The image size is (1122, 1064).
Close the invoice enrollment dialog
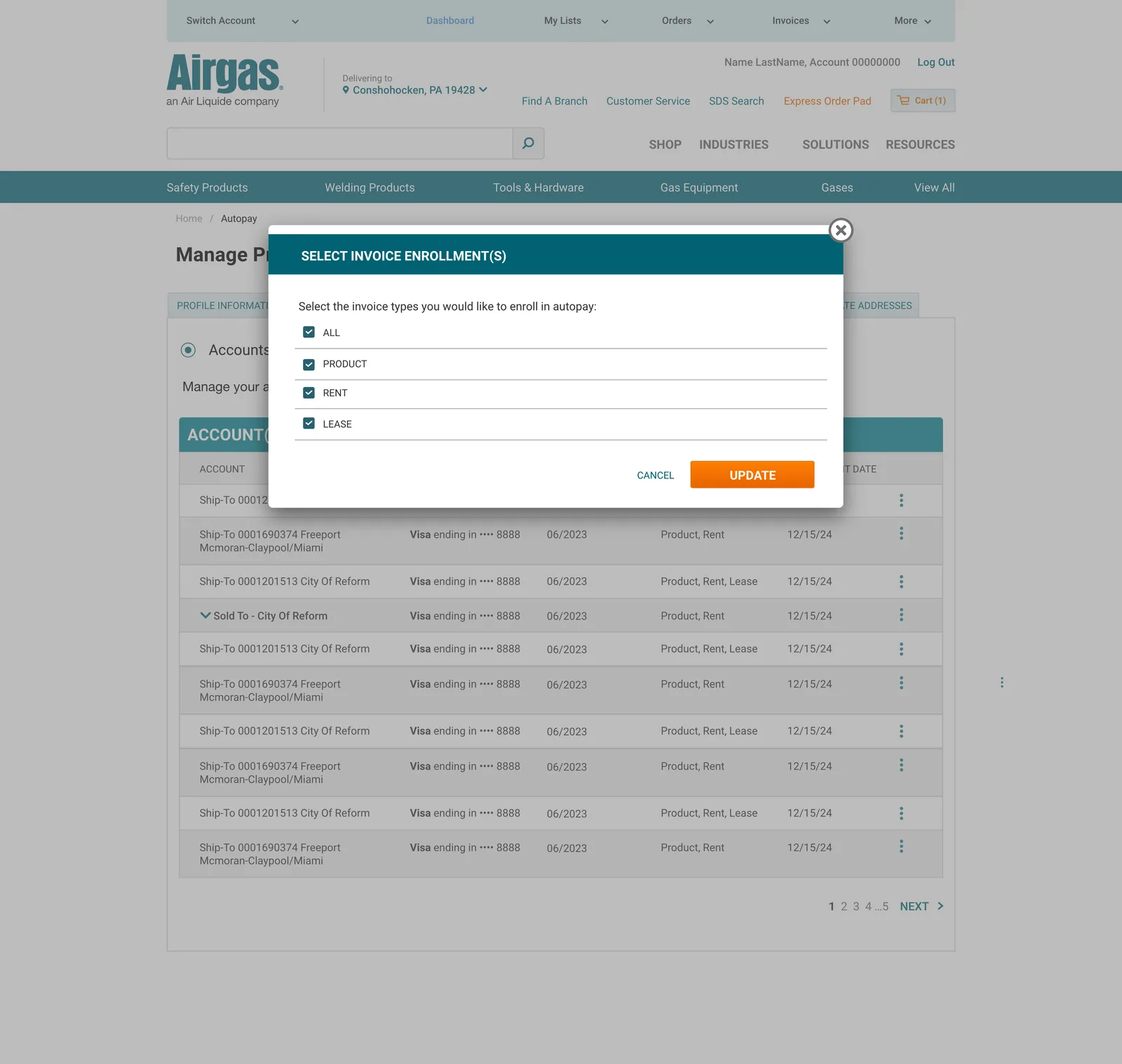(841, 230)
